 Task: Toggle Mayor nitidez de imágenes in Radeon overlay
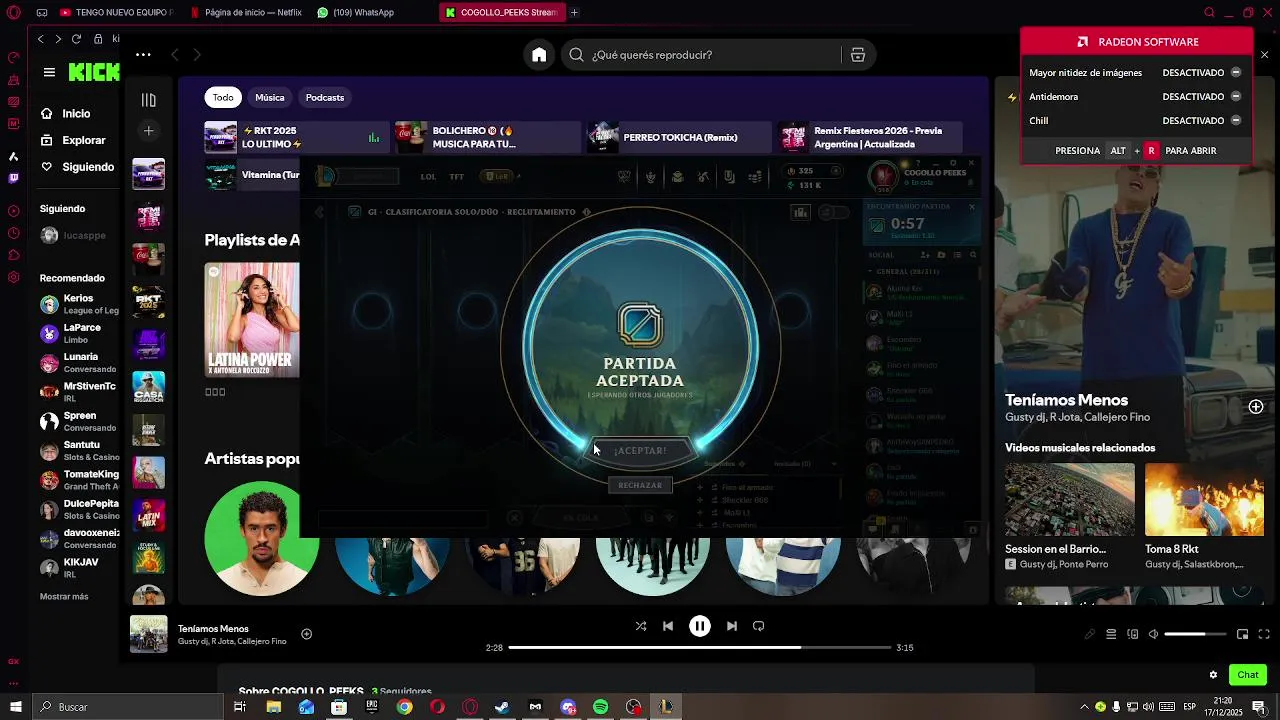(1236, 73)
